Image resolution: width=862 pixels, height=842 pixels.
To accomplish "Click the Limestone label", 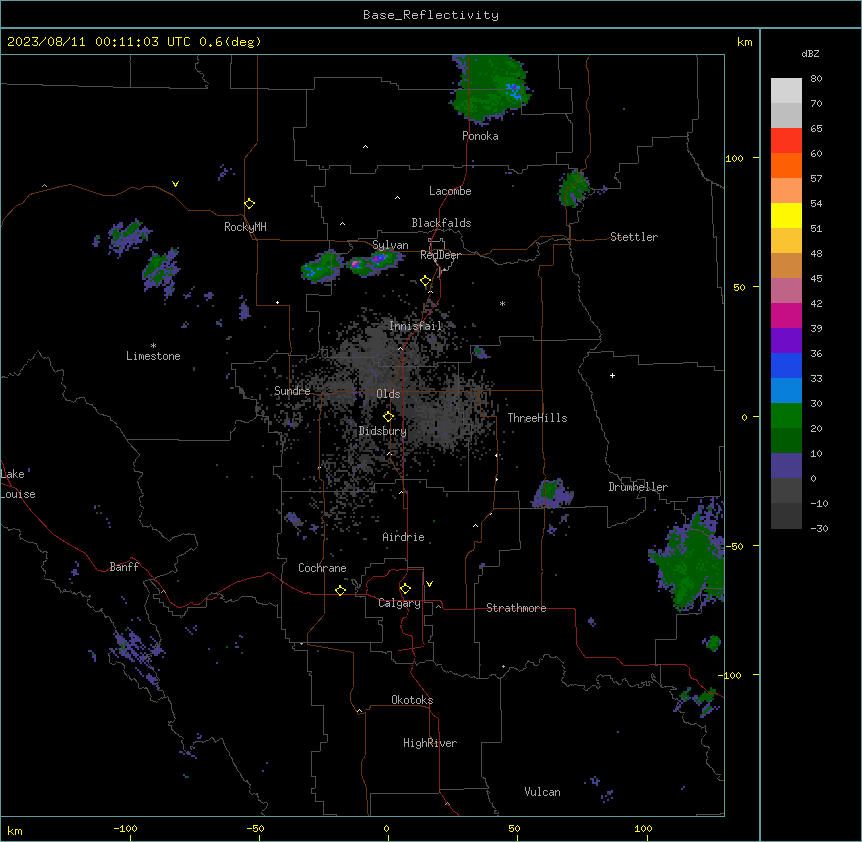I will (153, 356).
